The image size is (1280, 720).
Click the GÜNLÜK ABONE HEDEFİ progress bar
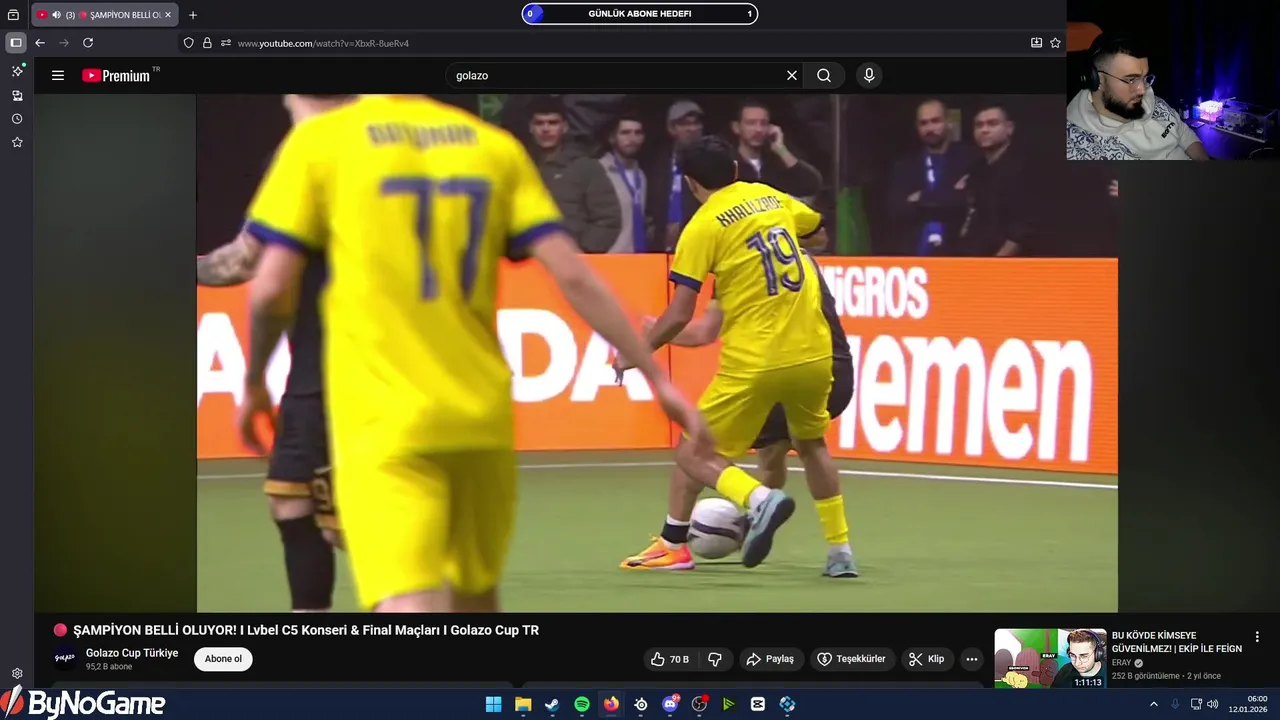point(640,14)
